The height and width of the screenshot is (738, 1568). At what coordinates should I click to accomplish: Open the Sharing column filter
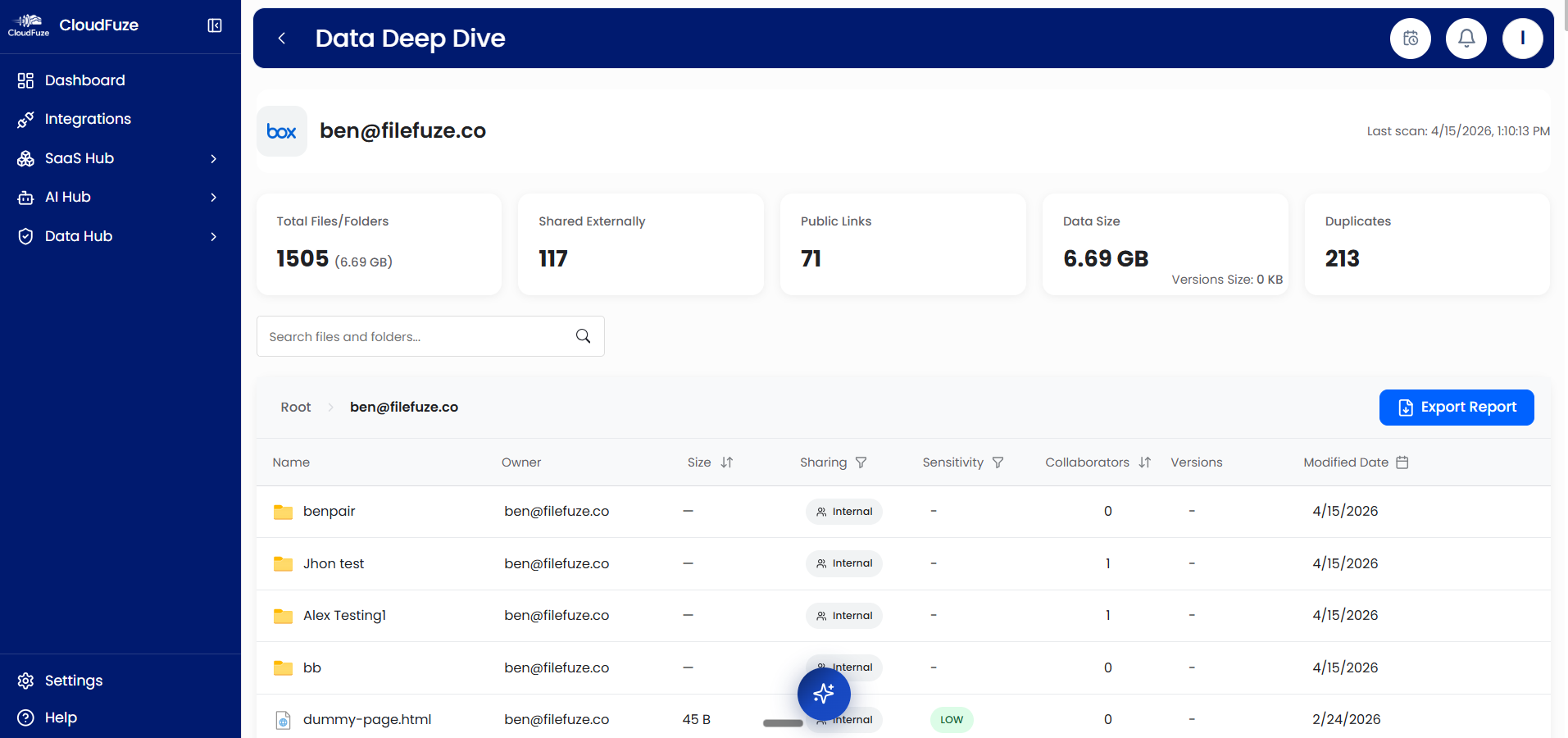click(x=861, y=462)
